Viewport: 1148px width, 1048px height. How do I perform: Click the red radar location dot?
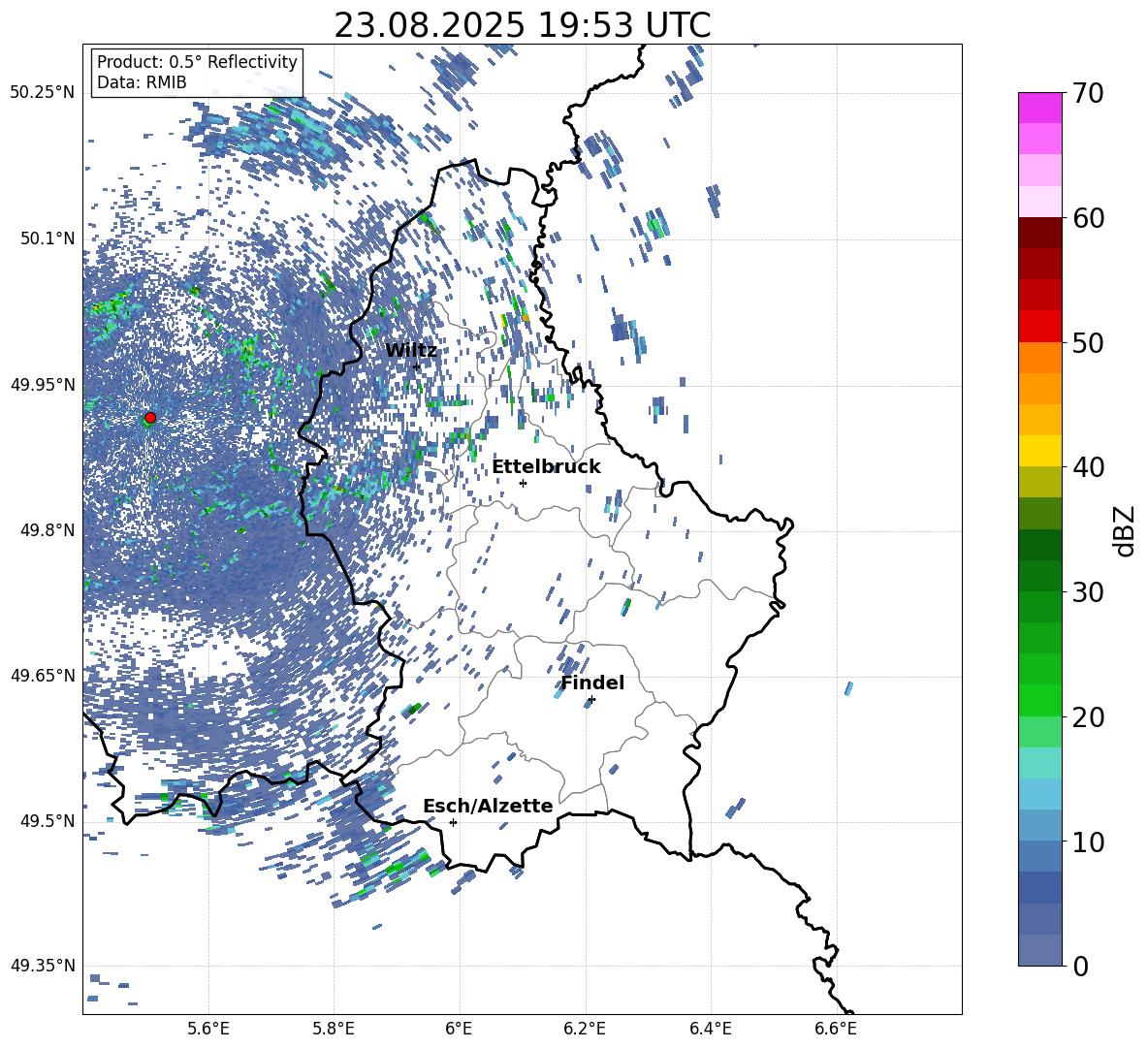150,418
